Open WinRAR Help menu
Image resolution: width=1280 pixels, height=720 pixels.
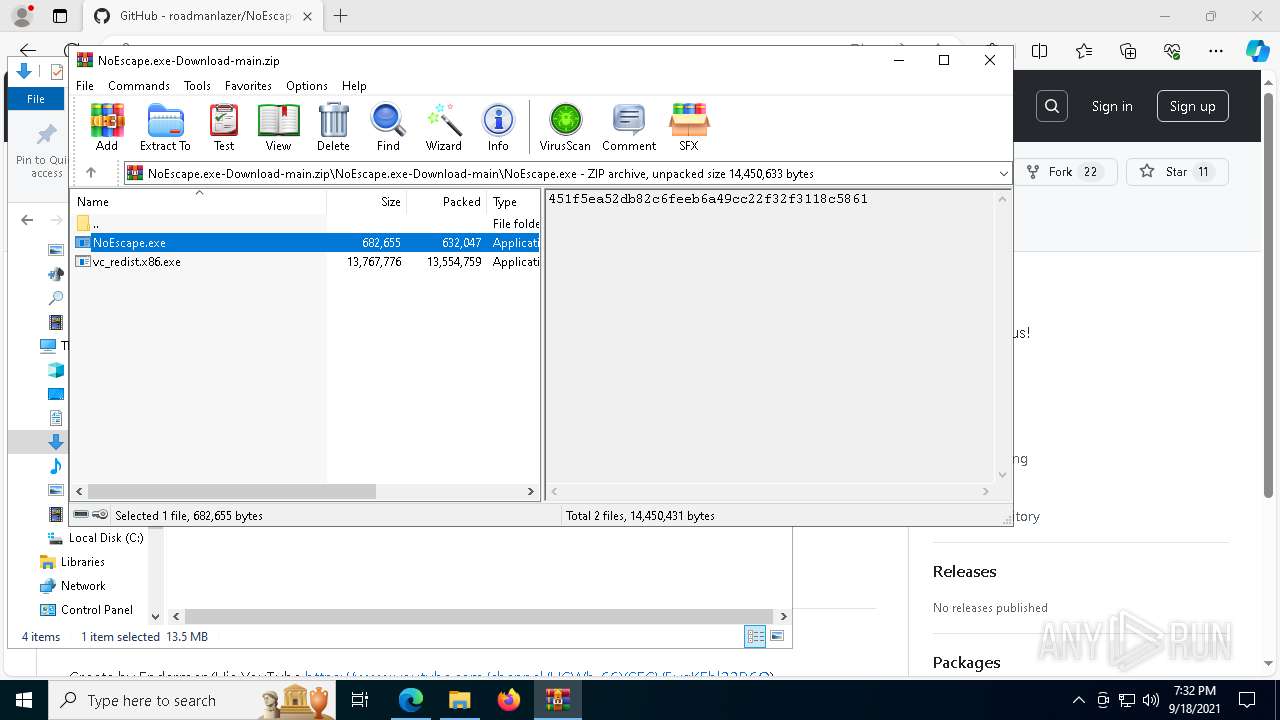(x=354, y=86)
